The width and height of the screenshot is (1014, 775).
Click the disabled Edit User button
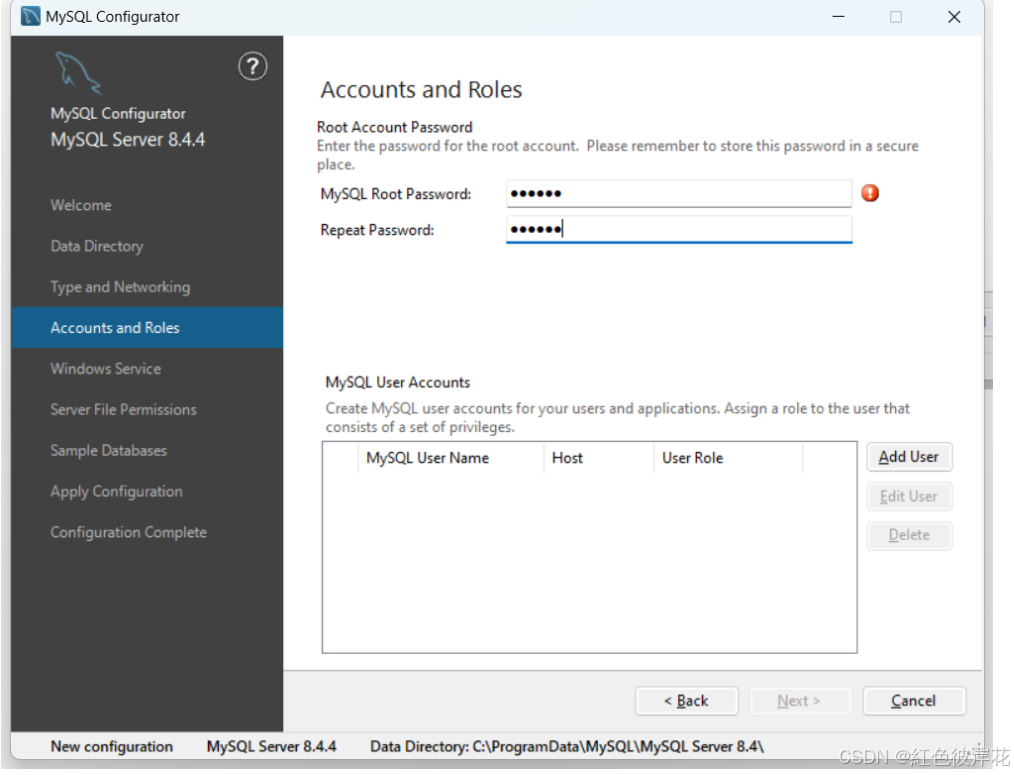(909, 496)
